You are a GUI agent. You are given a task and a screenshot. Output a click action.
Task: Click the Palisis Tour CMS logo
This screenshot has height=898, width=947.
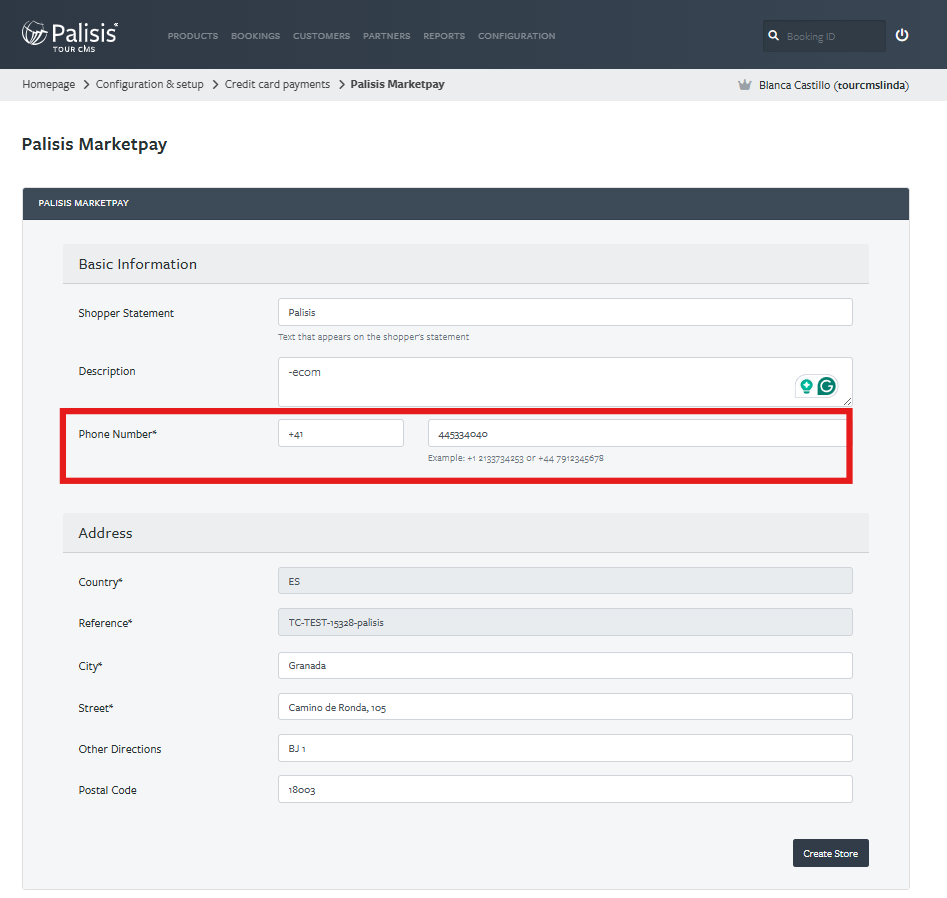click(x=70, y=36)
